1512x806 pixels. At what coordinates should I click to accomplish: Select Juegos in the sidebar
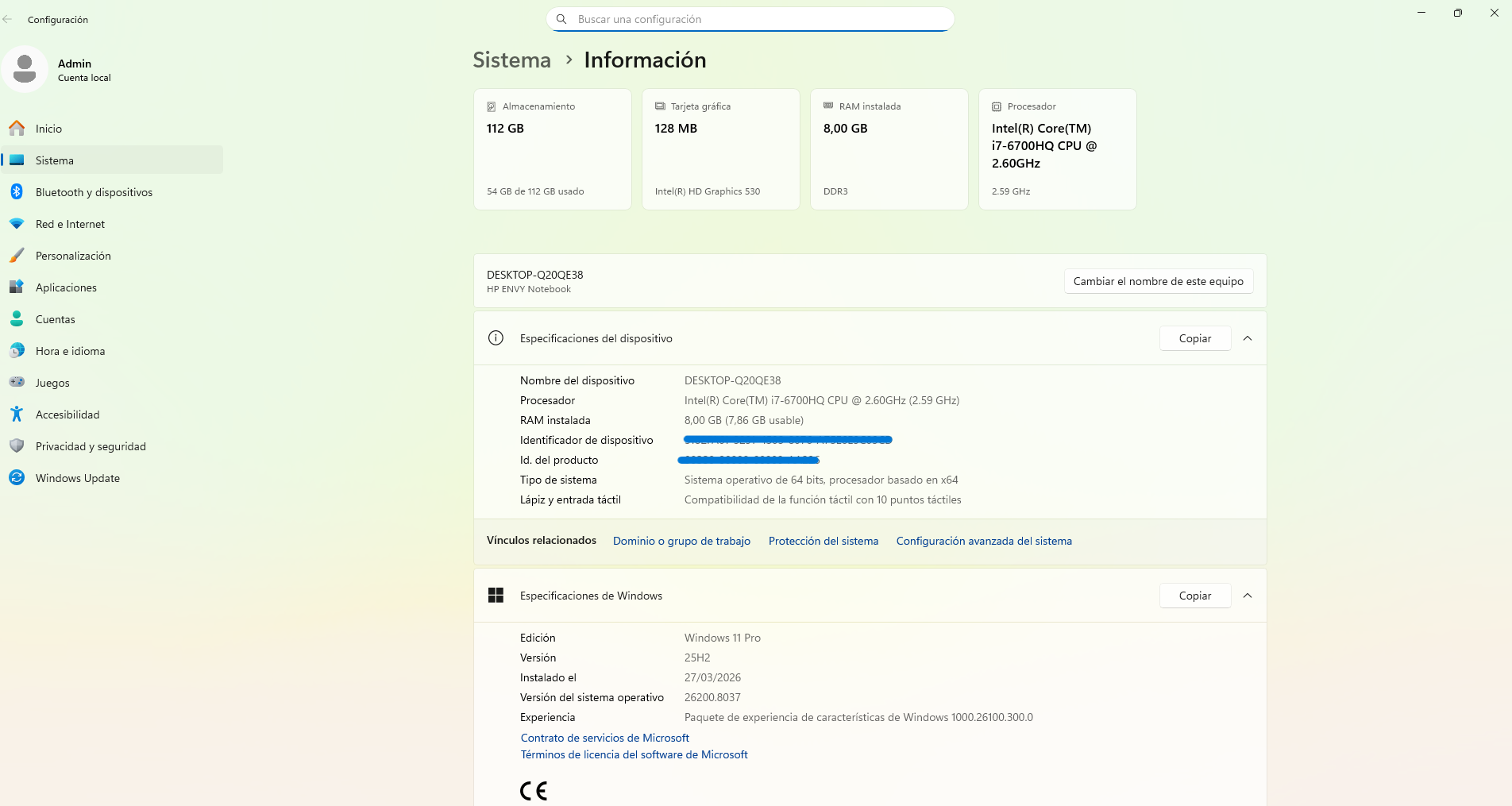pos(52,383)
